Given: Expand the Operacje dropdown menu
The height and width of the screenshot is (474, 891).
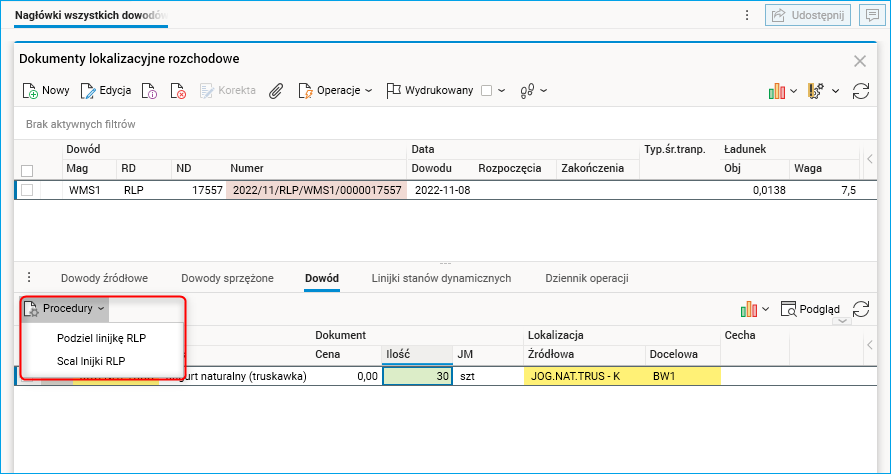Looking at the screenshot, I should coord(335,91).
